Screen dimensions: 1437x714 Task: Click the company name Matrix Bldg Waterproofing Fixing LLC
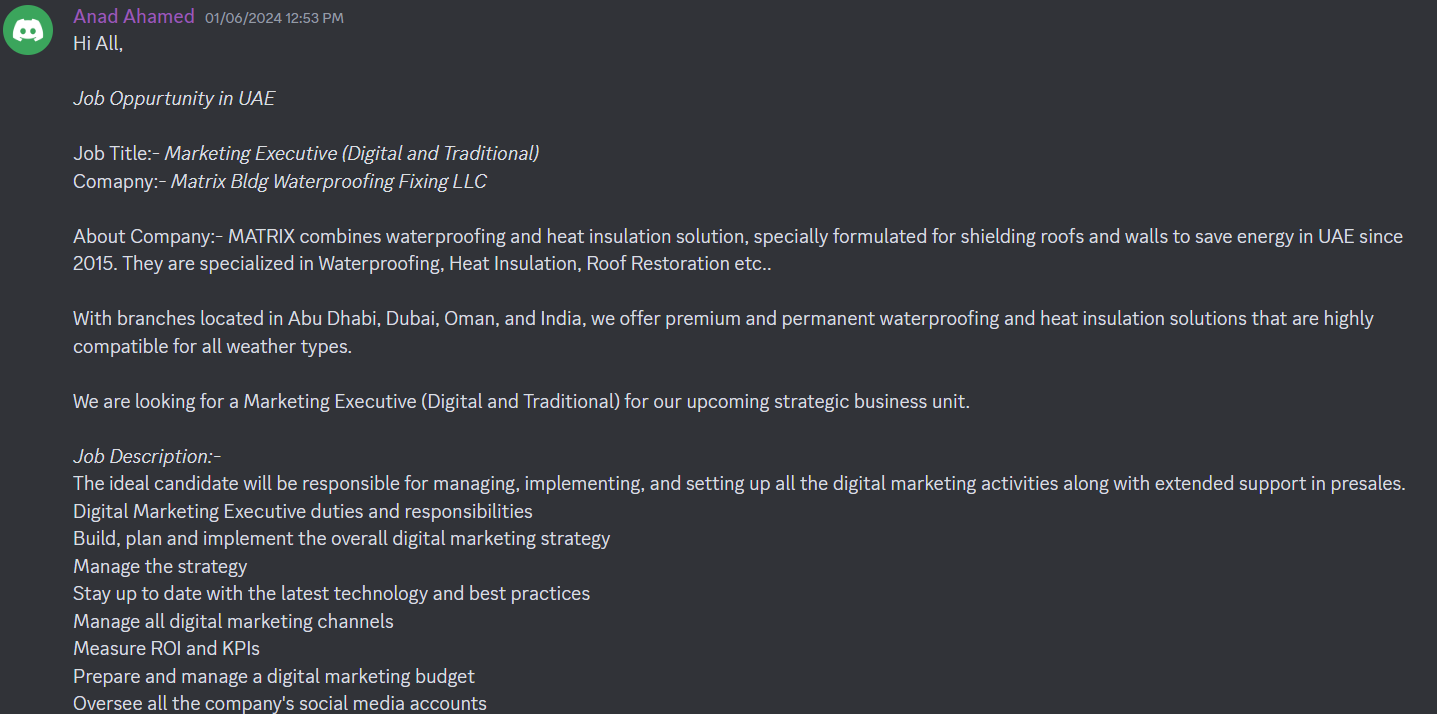329,182
